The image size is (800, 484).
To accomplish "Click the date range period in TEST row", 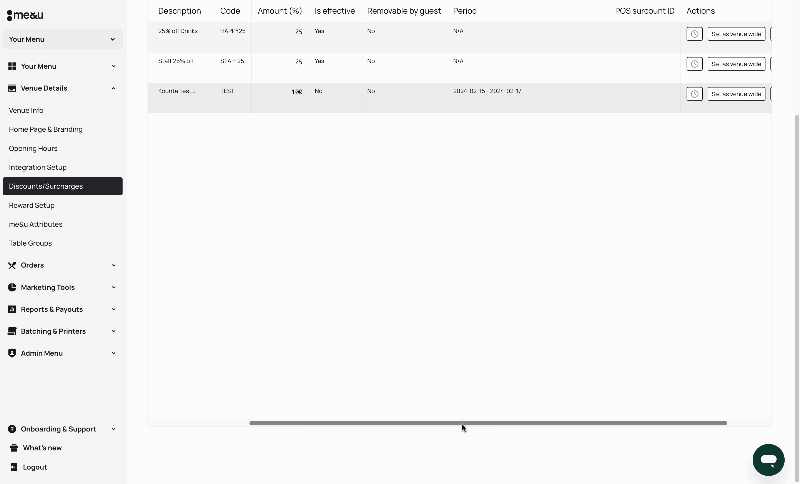I will tap(487, 91).
